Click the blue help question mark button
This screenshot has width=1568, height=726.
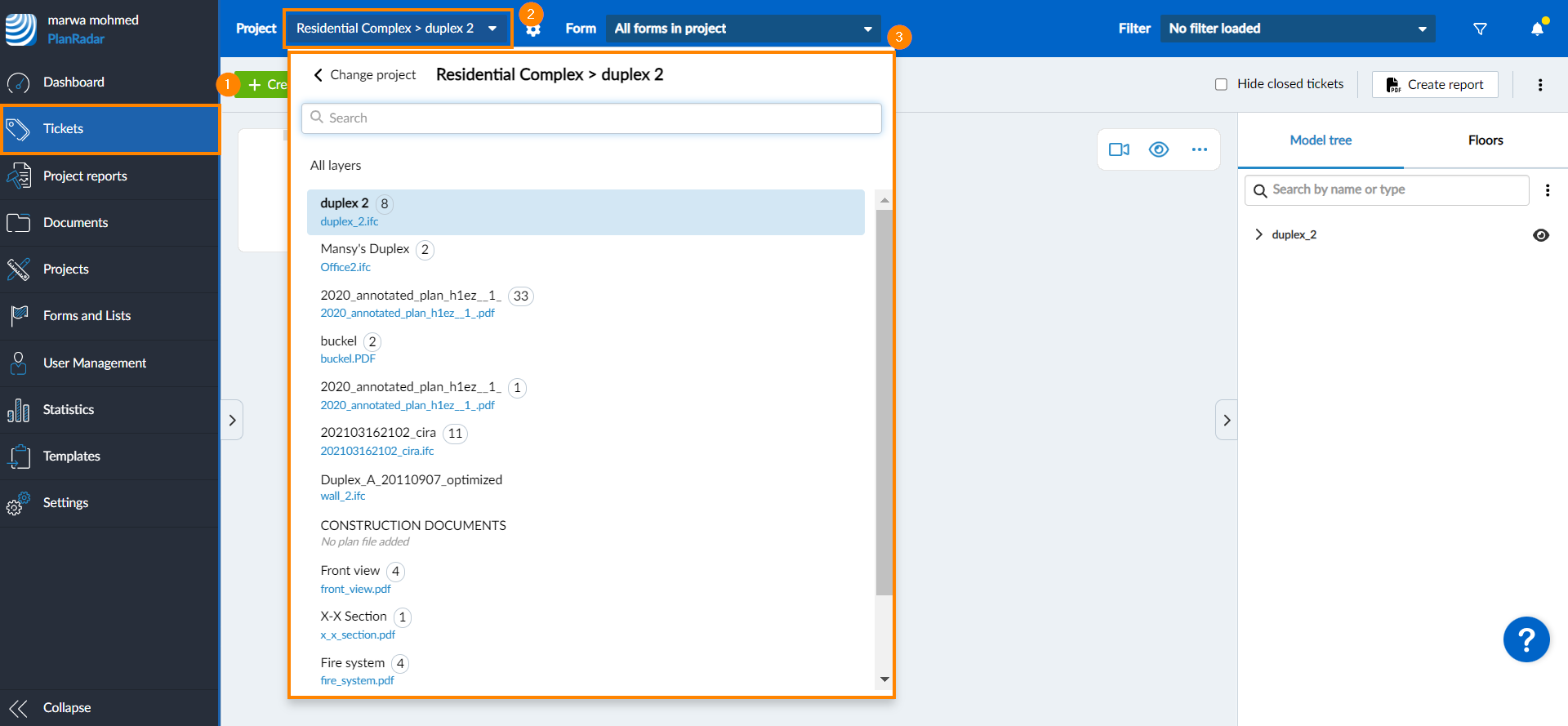pos(1526,639)
